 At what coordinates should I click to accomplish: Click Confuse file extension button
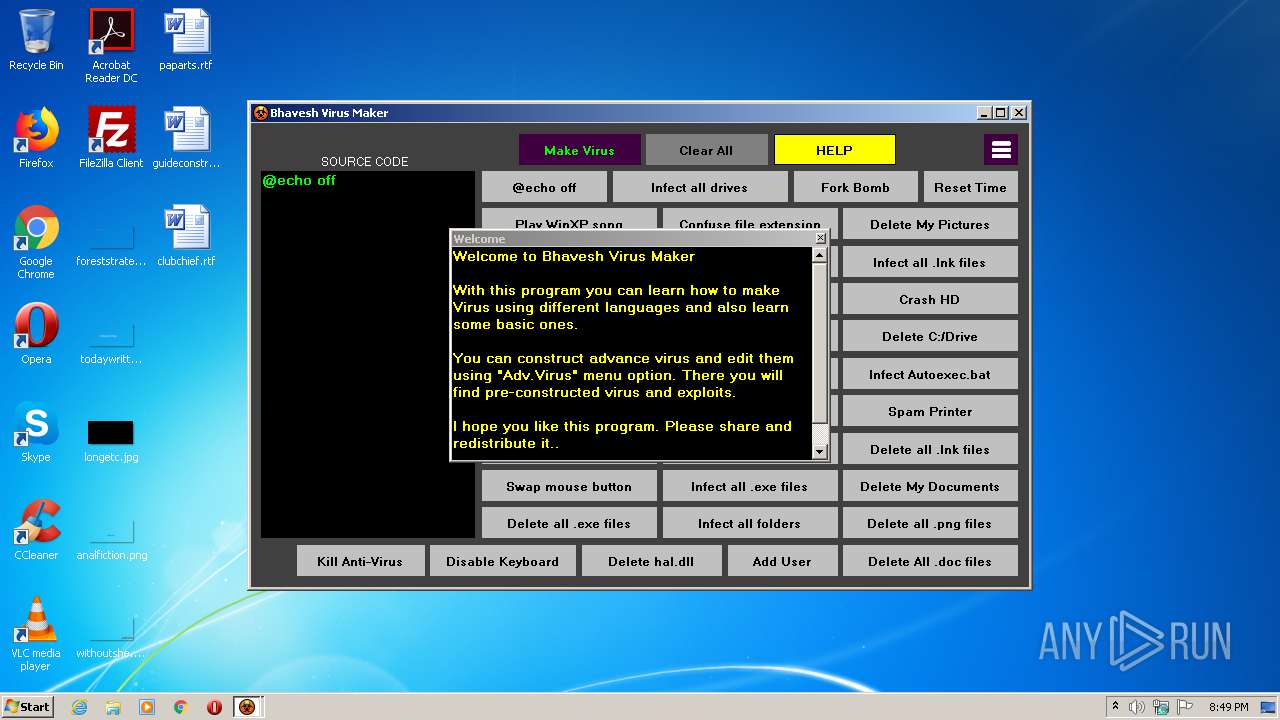[749, 219]
